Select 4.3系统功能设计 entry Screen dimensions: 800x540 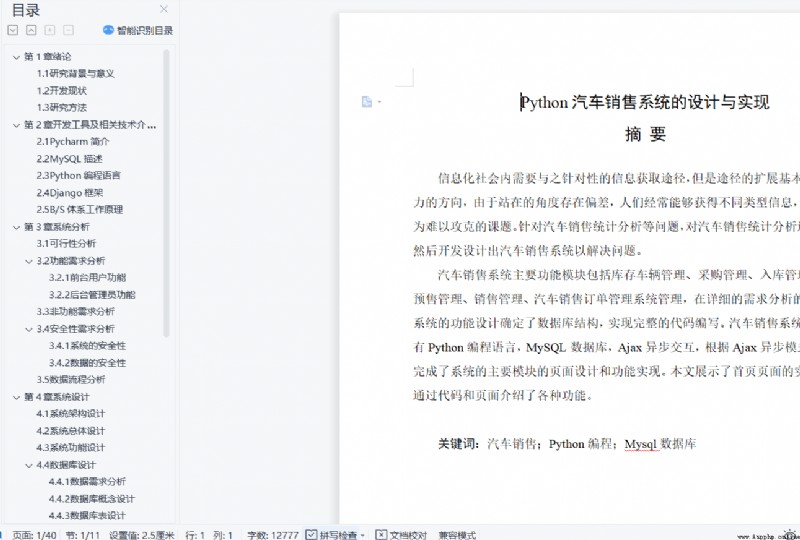click(71, 448)
